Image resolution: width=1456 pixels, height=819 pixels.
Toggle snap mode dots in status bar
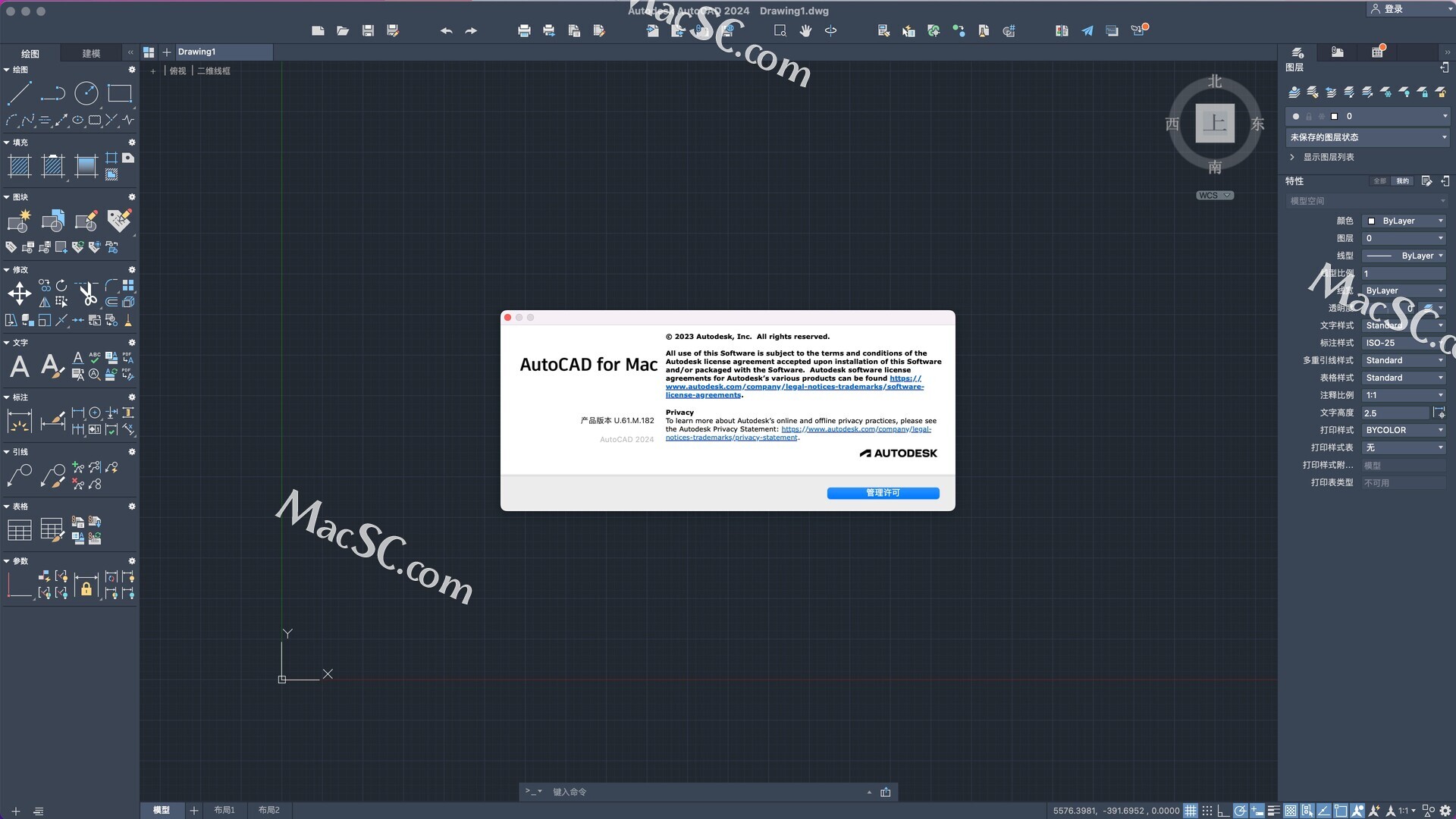tap(1207, 811)
